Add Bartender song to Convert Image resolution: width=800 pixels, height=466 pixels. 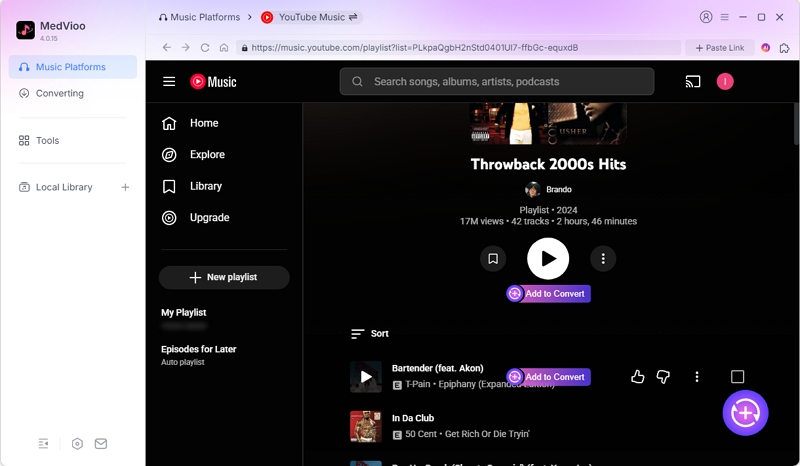pos(548,377)
